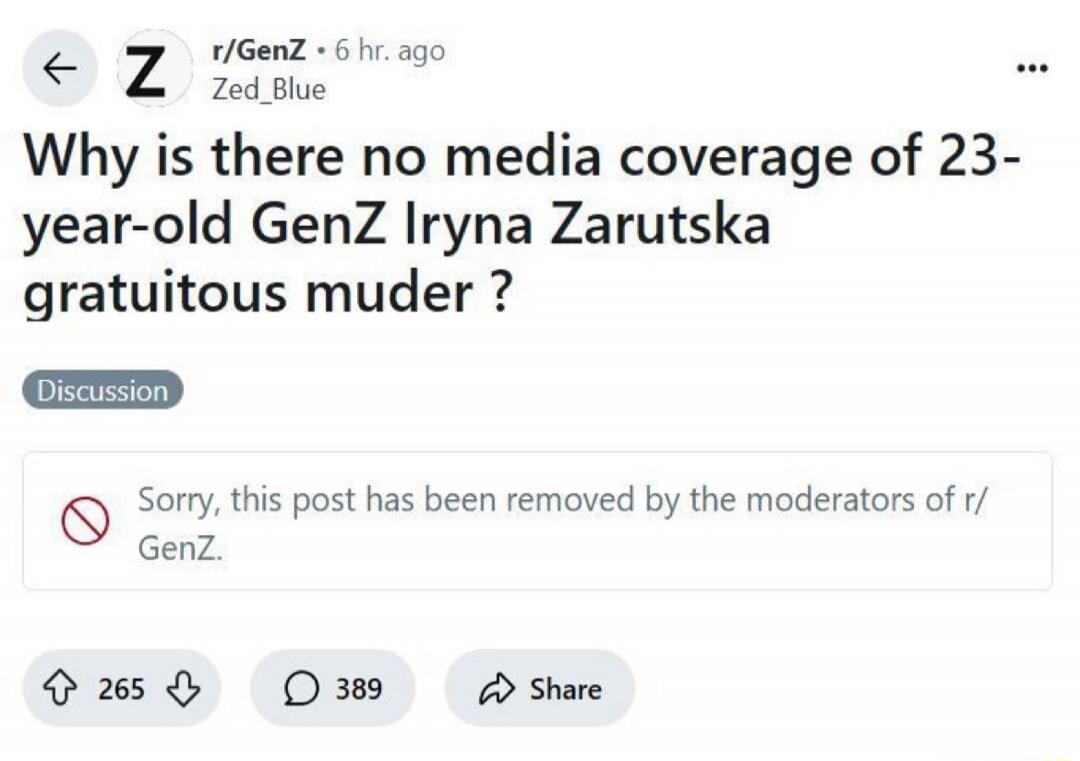Click the 265 vote score
Screen dimensions: 1080x761
[121, 688]
